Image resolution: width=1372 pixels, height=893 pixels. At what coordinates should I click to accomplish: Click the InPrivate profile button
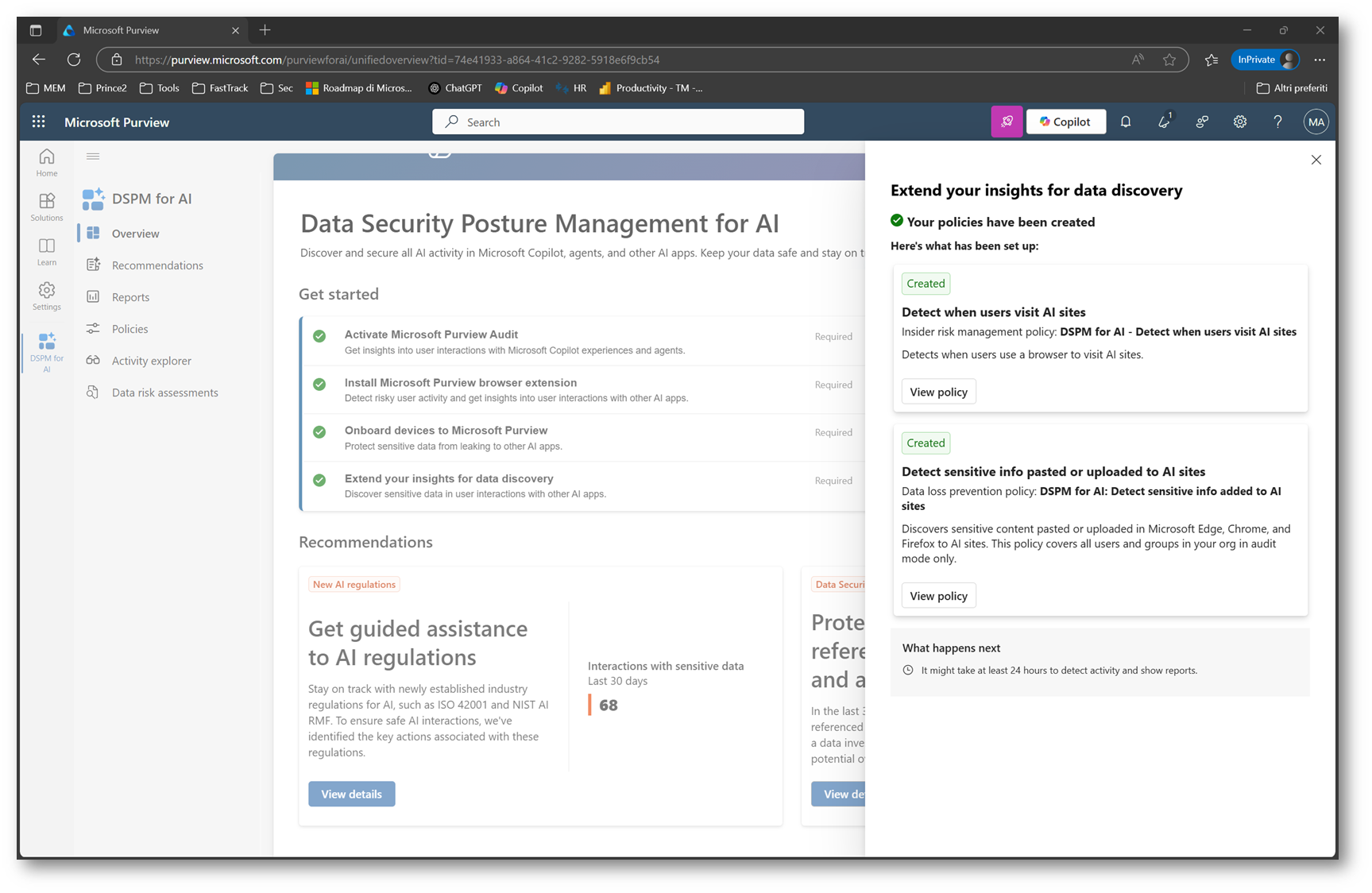coord(1266,60)
